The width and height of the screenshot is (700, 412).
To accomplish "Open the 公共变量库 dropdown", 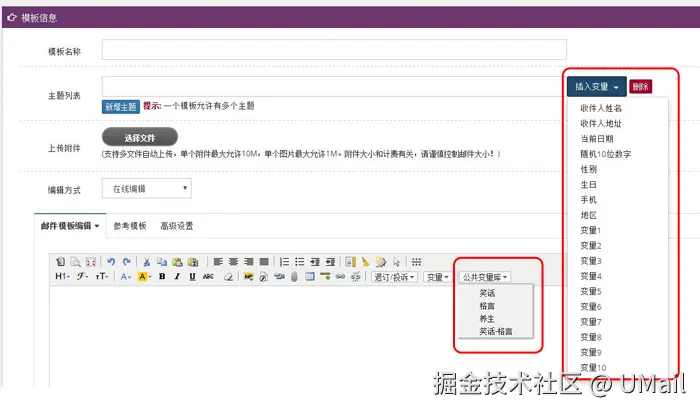I will click(485, 277).
